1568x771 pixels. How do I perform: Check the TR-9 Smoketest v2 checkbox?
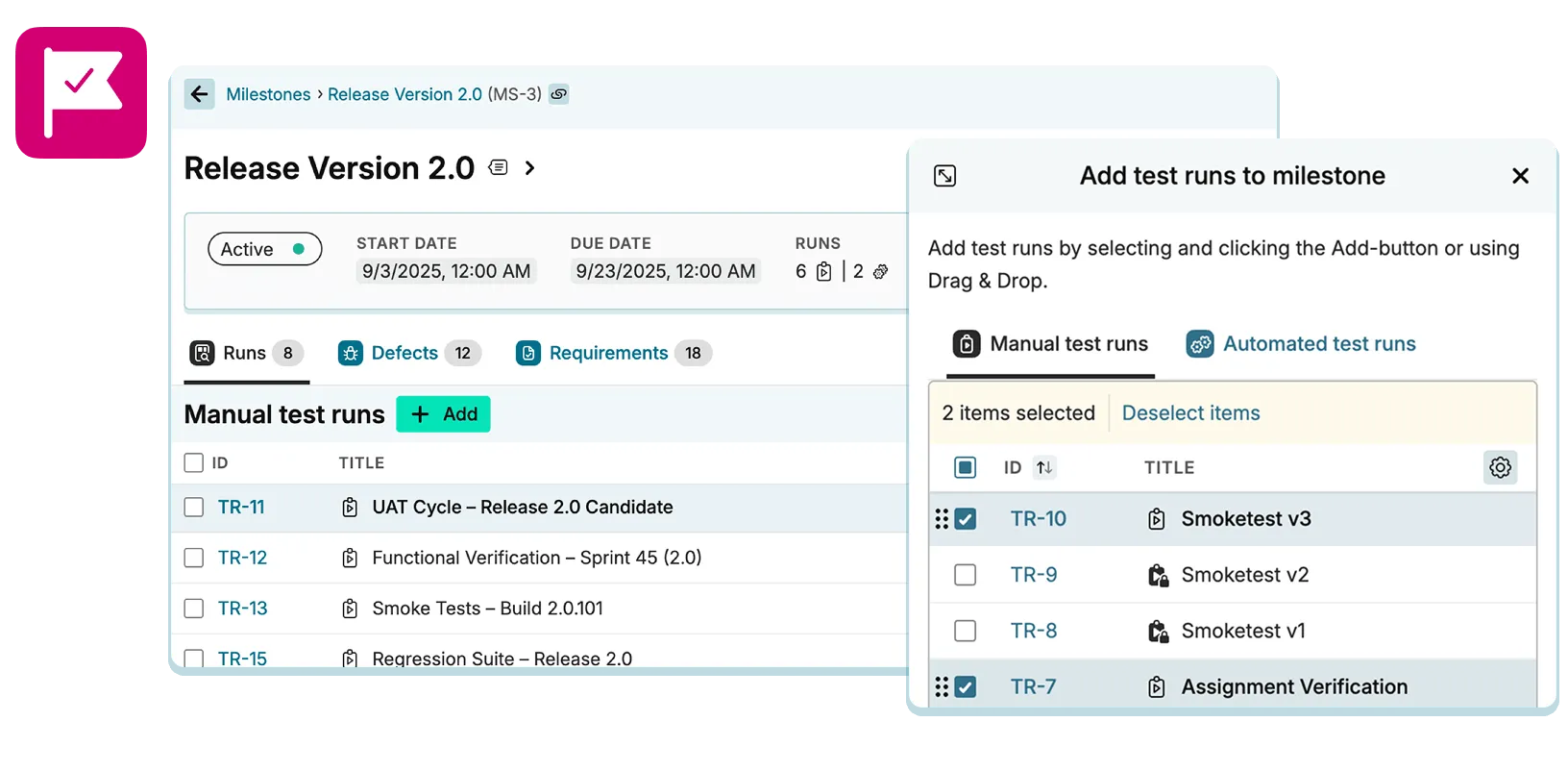pos(966,575)
